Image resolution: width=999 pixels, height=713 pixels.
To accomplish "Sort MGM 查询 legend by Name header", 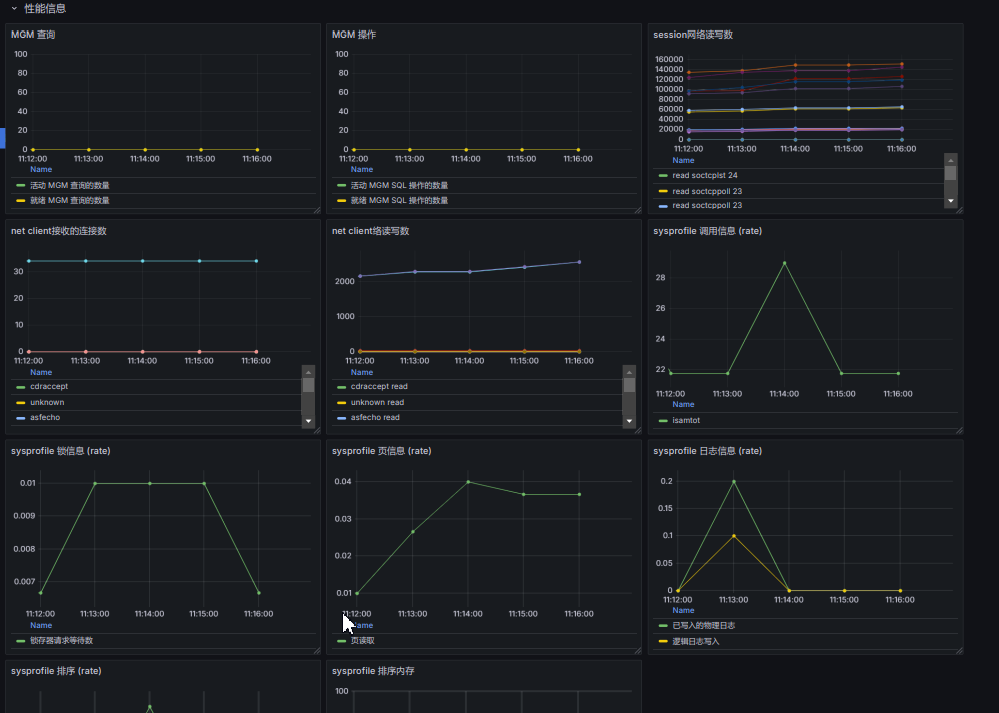I will pos(41,169).
